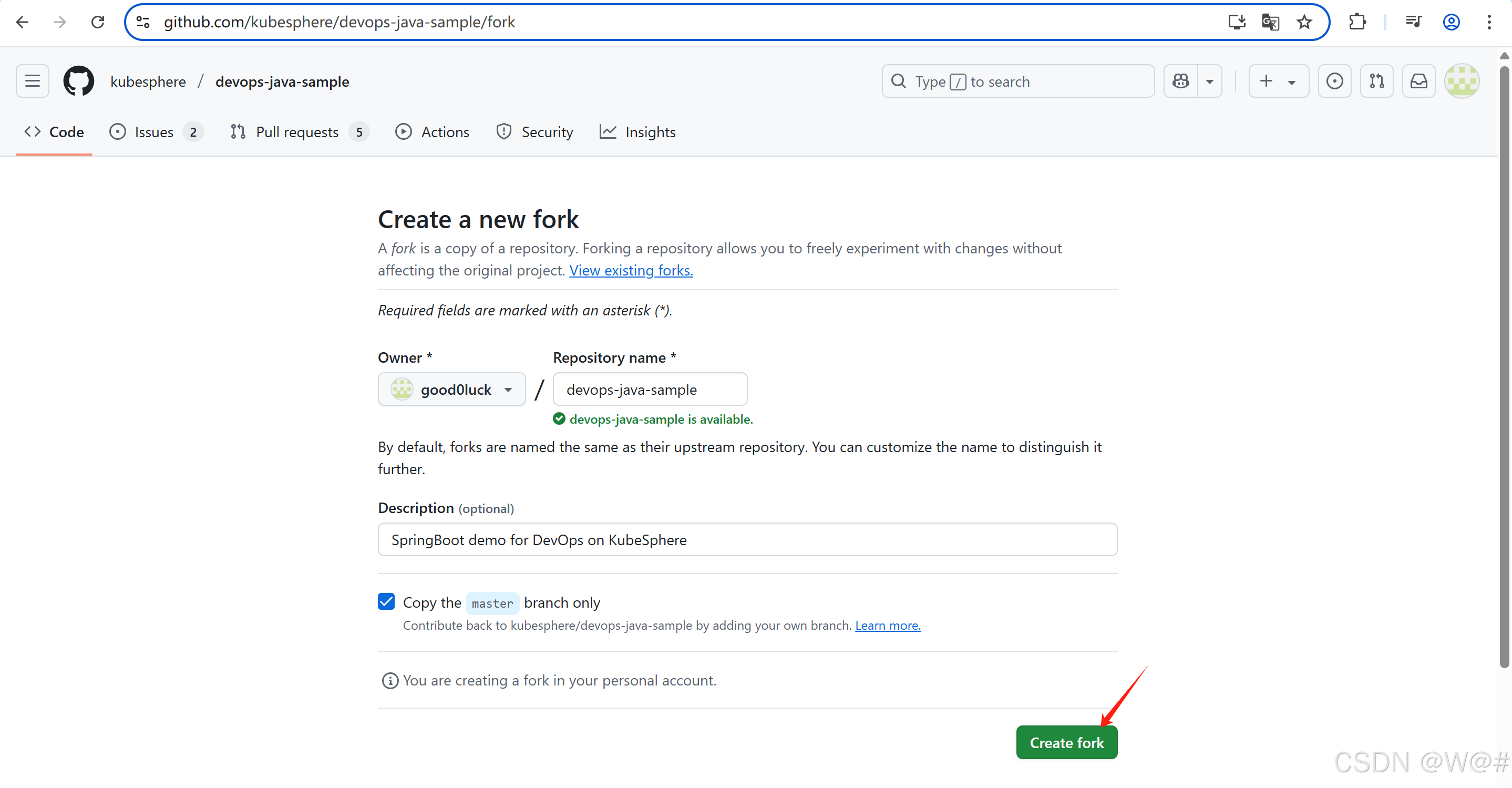Open your issues icon in header

click(1335, 81)
